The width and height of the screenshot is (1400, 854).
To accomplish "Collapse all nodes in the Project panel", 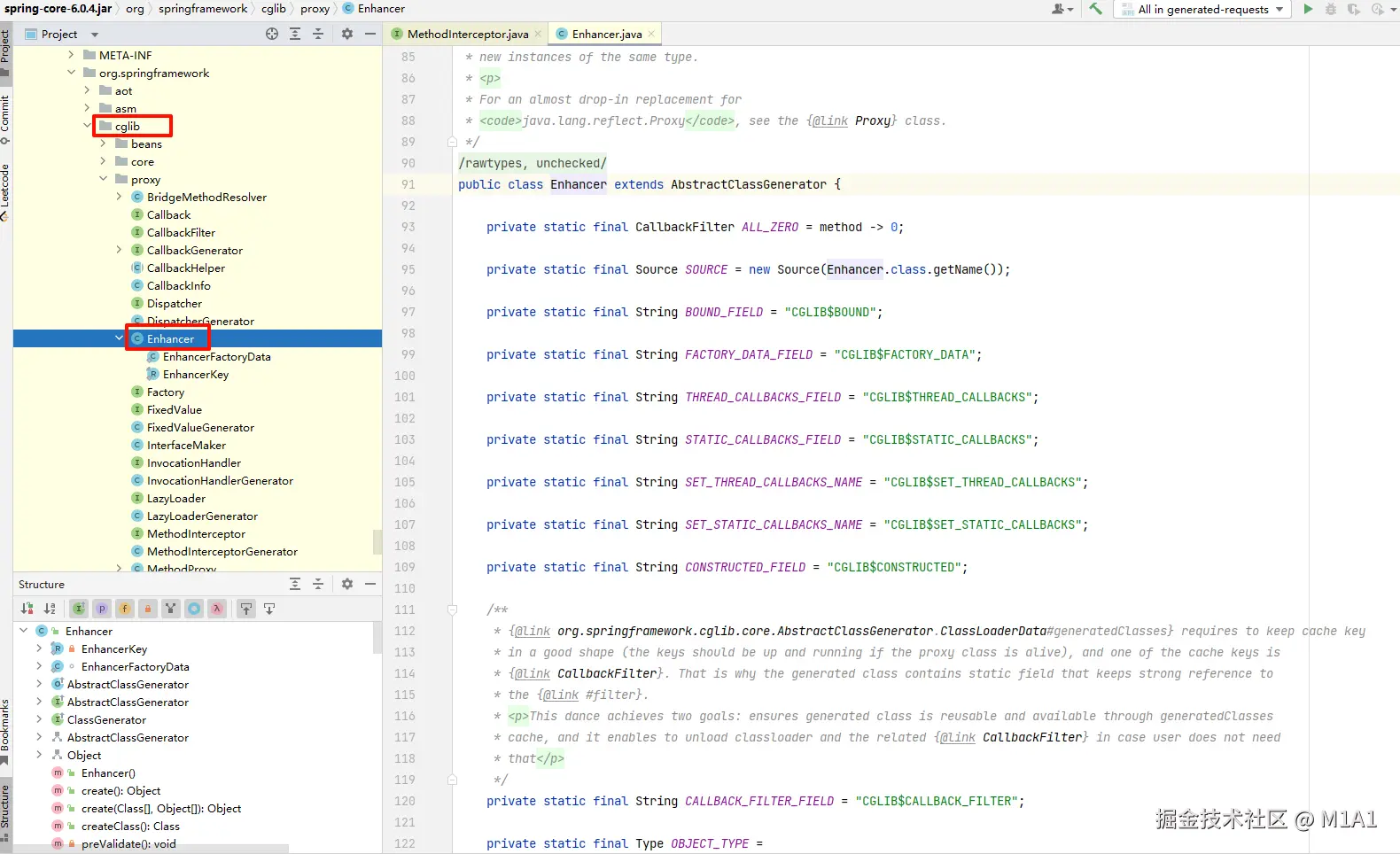I will click(x=318, y=34).
